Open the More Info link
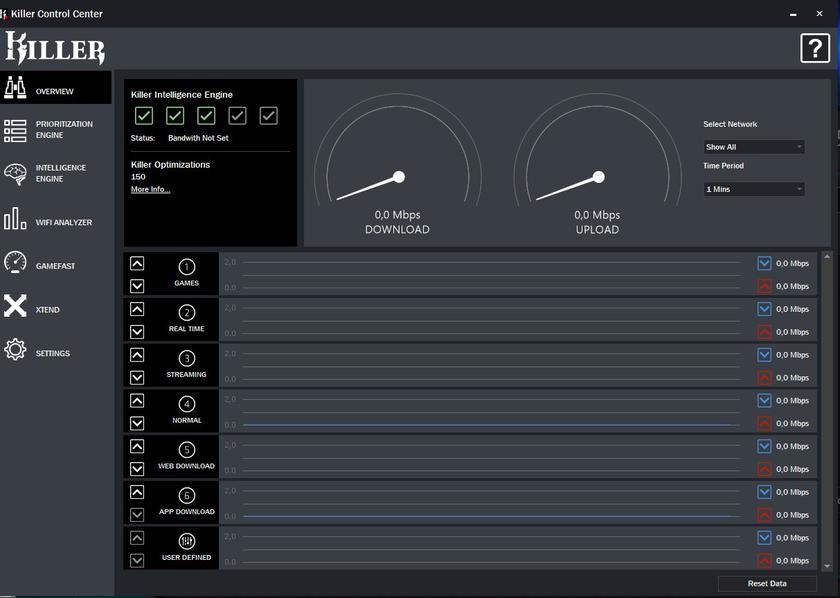 pos(150,189)
